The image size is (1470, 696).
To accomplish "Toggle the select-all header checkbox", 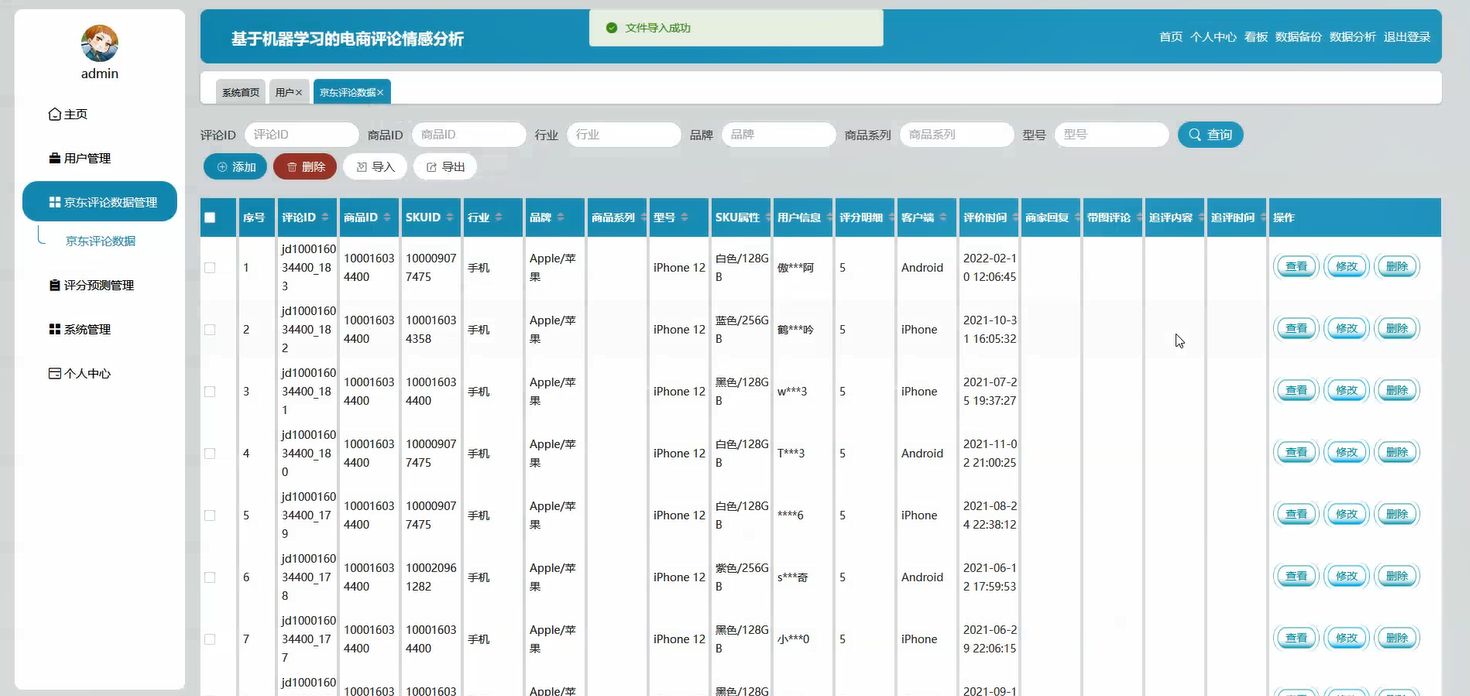I will pos(210,217).
